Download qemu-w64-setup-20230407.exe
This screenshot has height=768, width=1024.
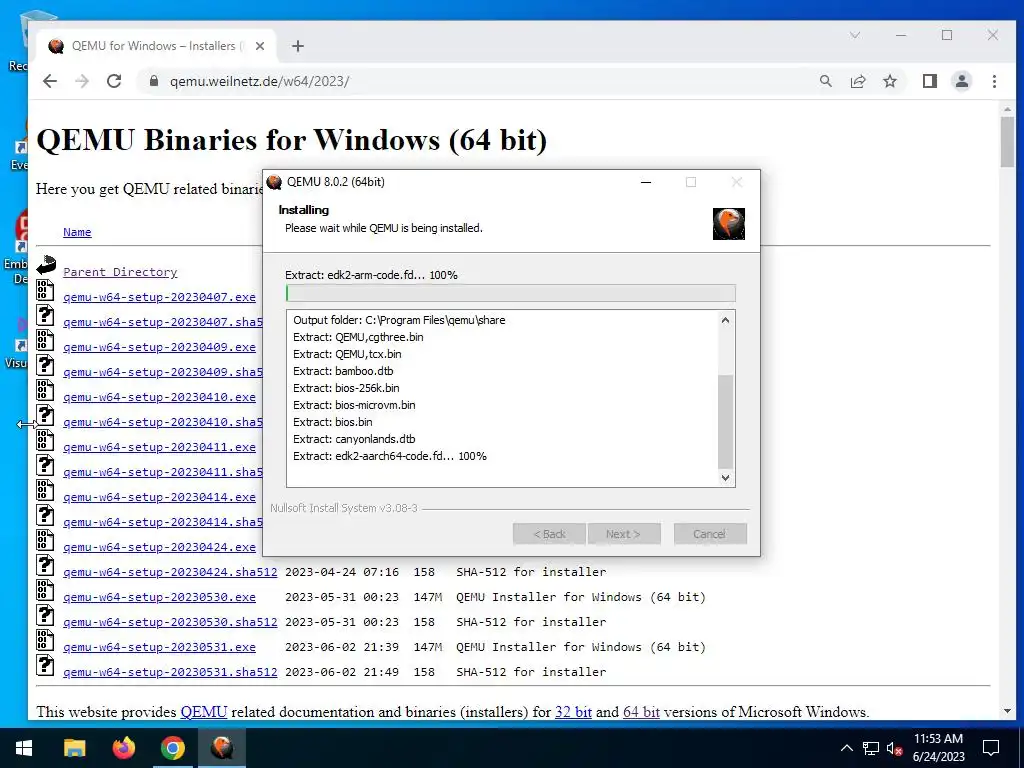(159, 297)
